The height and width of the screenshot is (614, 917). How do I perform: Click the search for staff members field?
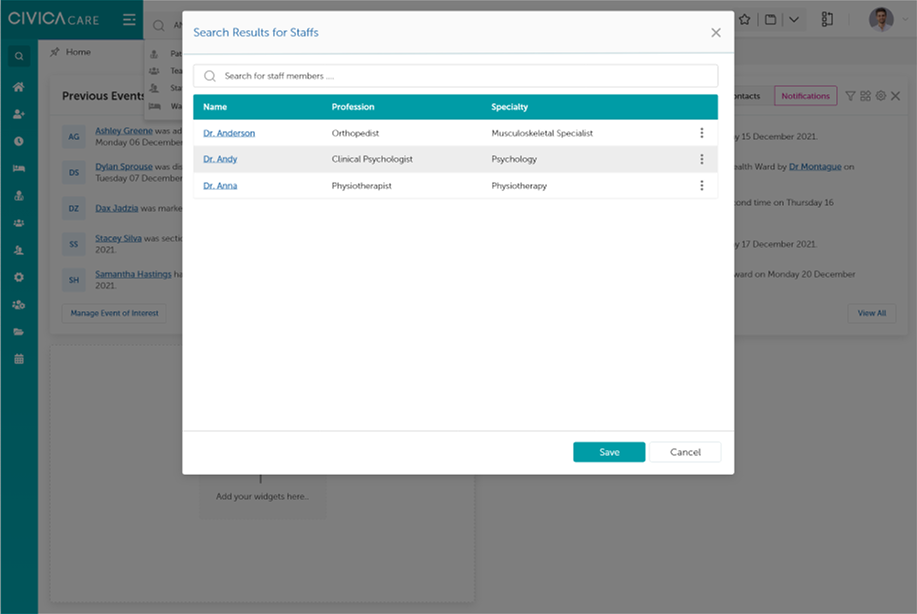pyautogui.click(x=456, y=76)
